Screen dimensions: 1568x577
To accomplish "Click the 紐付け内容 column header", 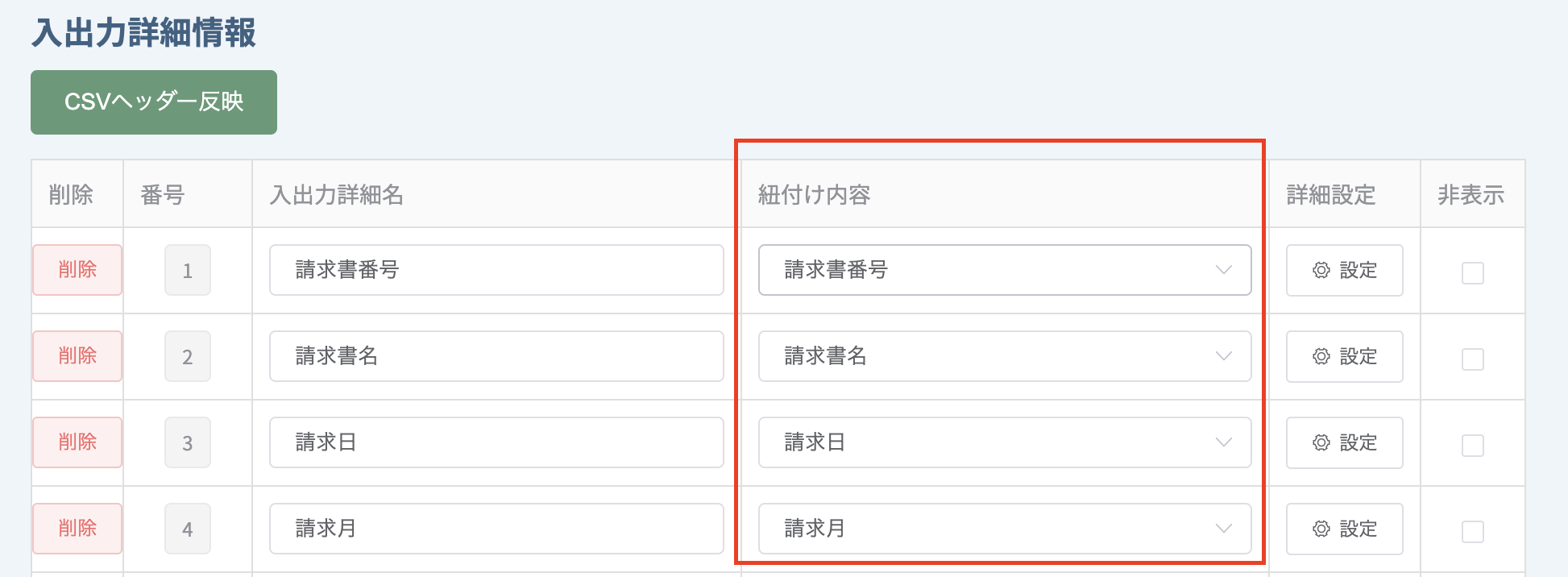I will 815,195.
